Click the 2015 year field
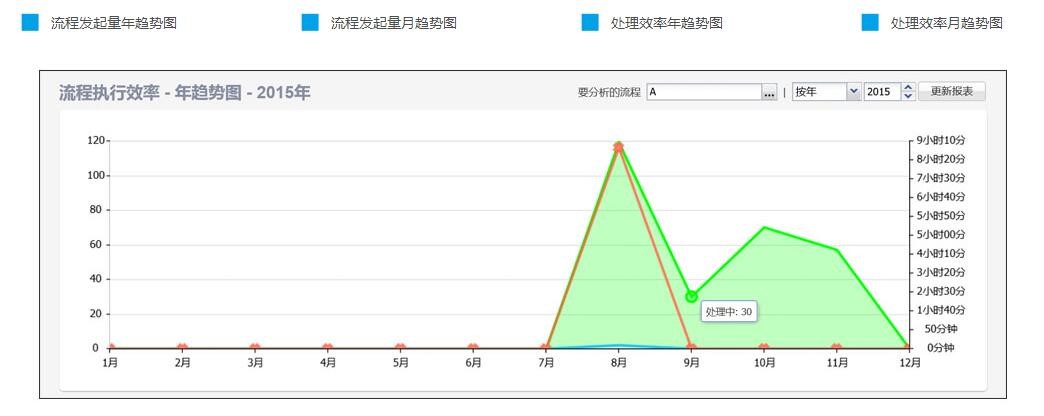 click(882, 92)
